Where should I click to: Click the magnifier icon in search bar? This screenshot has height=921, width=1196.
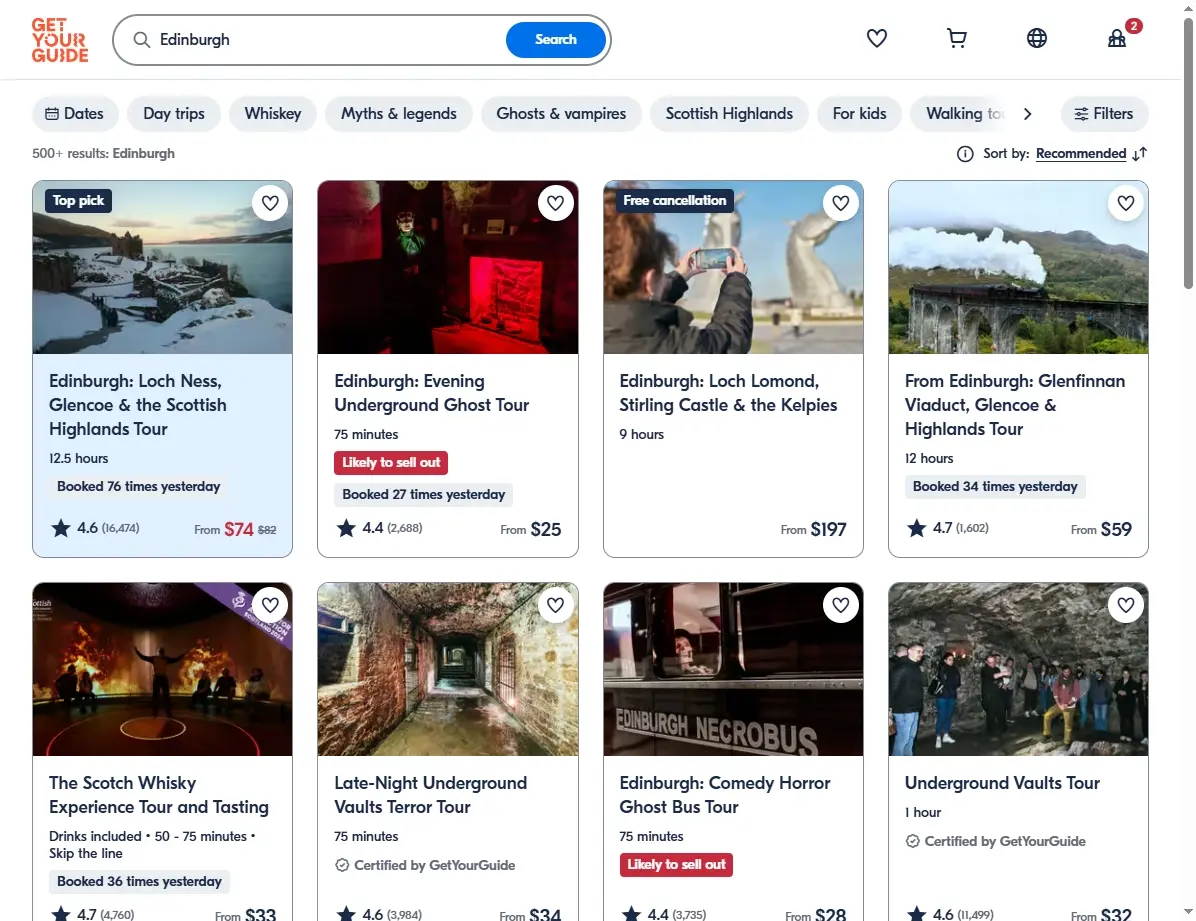click(x=142, y=40)
